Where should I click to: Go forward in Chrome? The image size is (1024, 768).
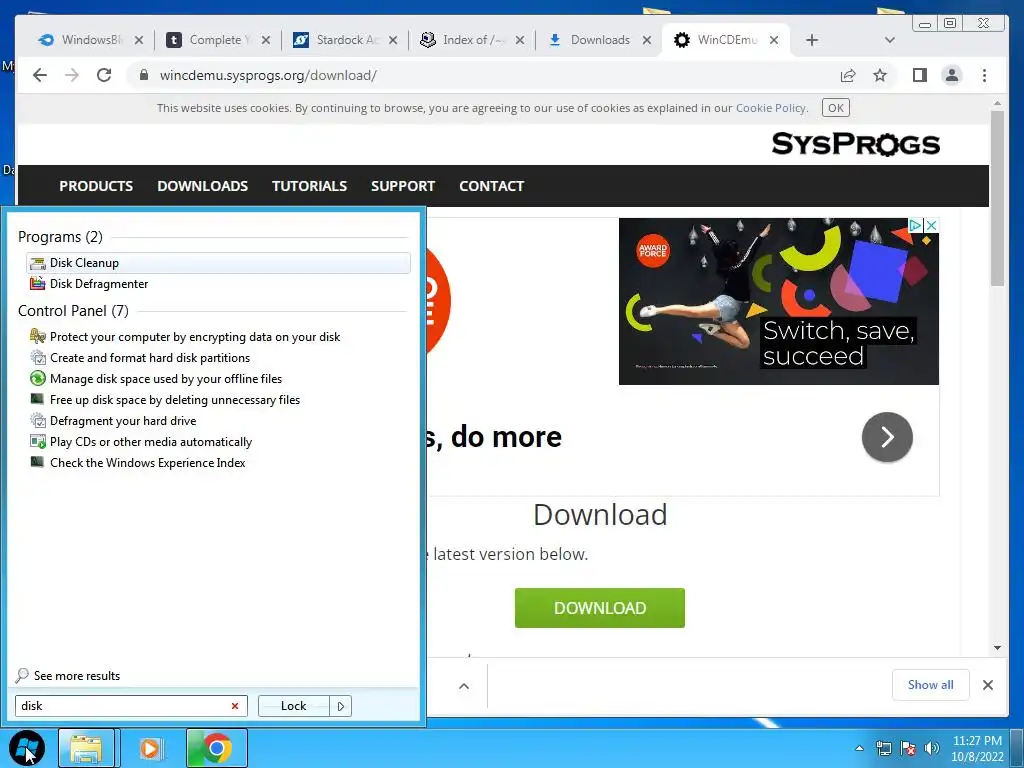(72, 75)
